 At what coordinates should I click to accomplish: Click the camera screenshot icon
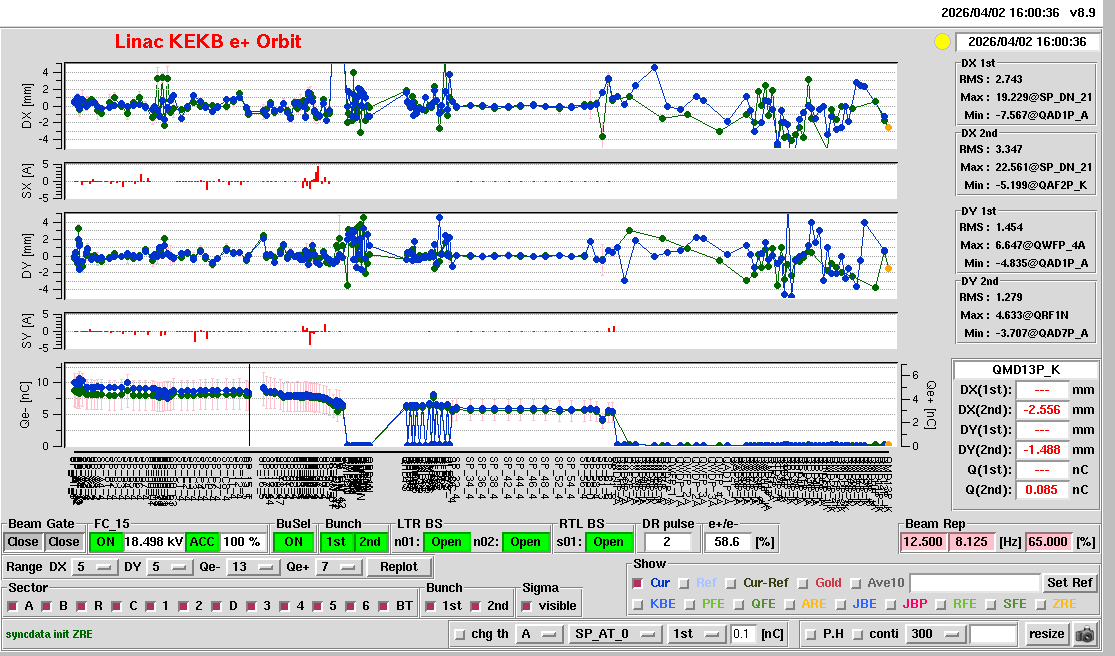[1084, 634]
